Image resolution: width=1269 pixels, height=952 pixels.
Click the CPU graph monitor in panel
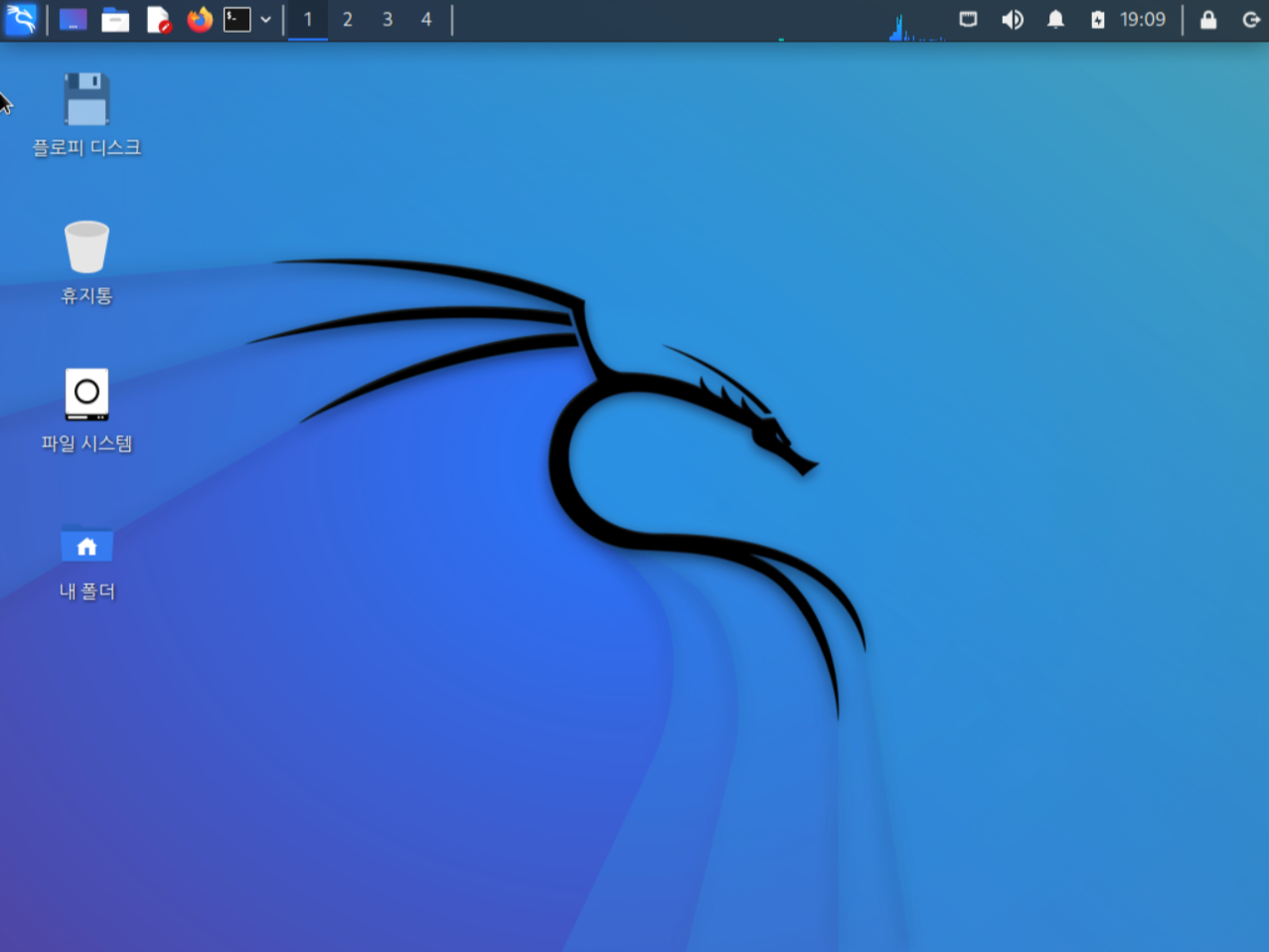(916, 25)
